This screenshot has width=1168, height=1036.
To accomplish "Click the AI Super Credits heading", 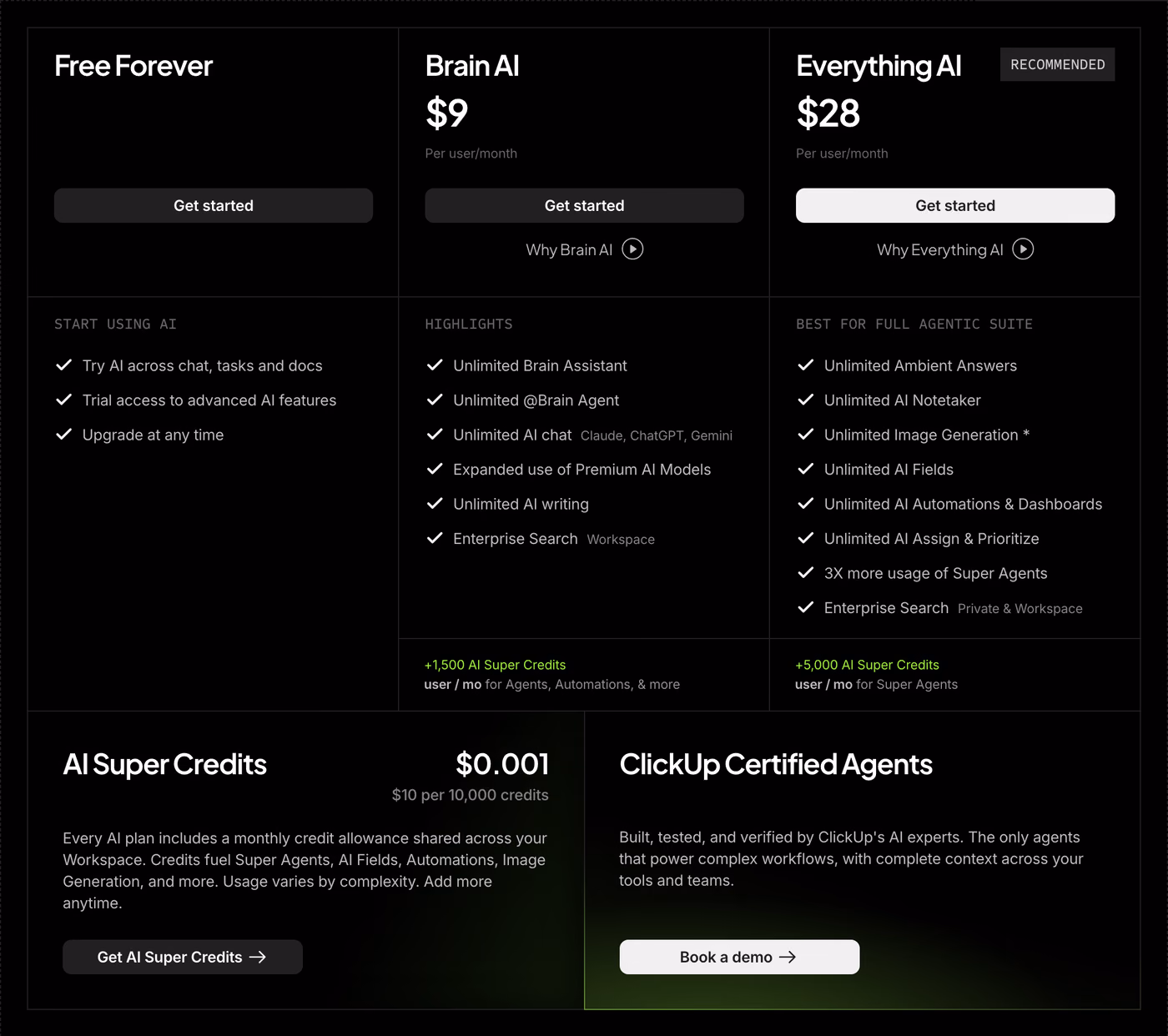I will [164, 764].
